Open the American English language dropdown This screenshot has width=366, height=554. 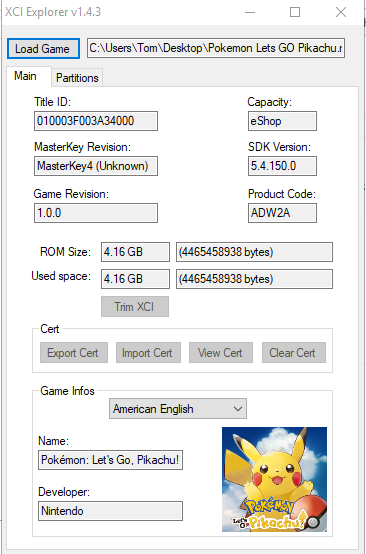[x=178, y=409]
